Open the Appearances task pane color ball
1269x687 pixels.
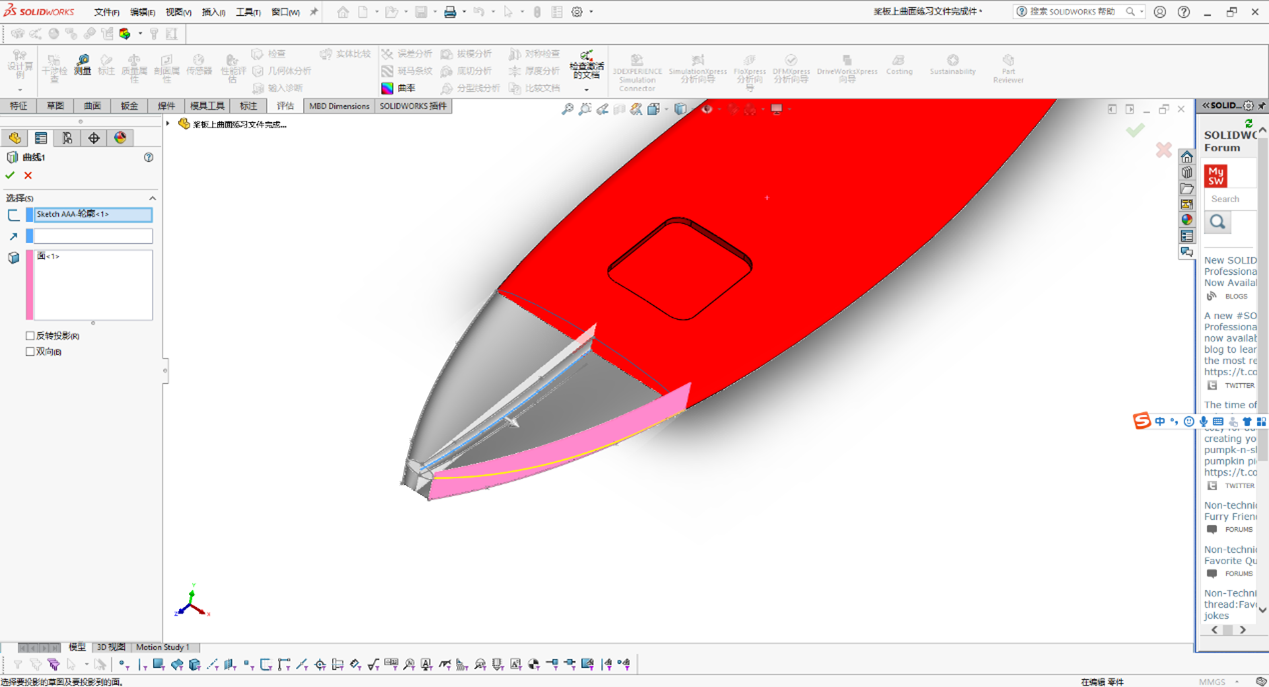click(x=1187, y=220)
